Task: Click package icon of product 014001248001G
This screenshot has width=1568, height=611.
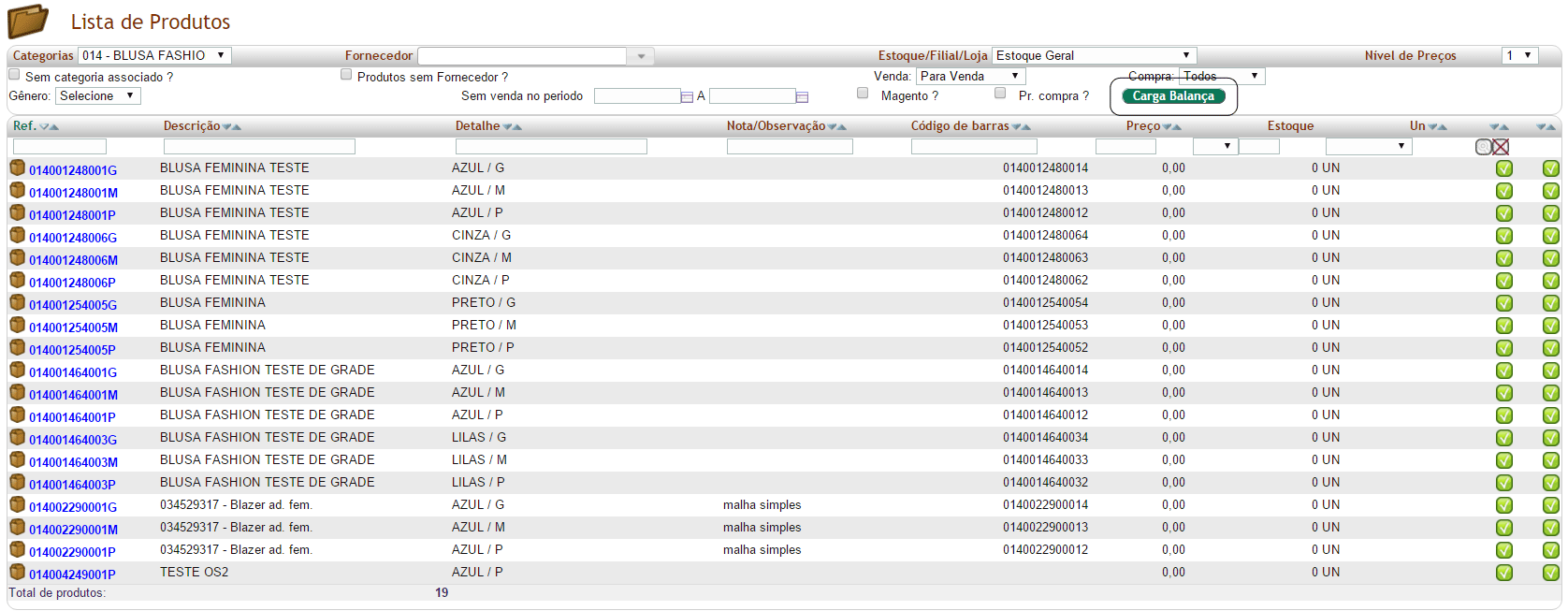Action: pos(17,168)
